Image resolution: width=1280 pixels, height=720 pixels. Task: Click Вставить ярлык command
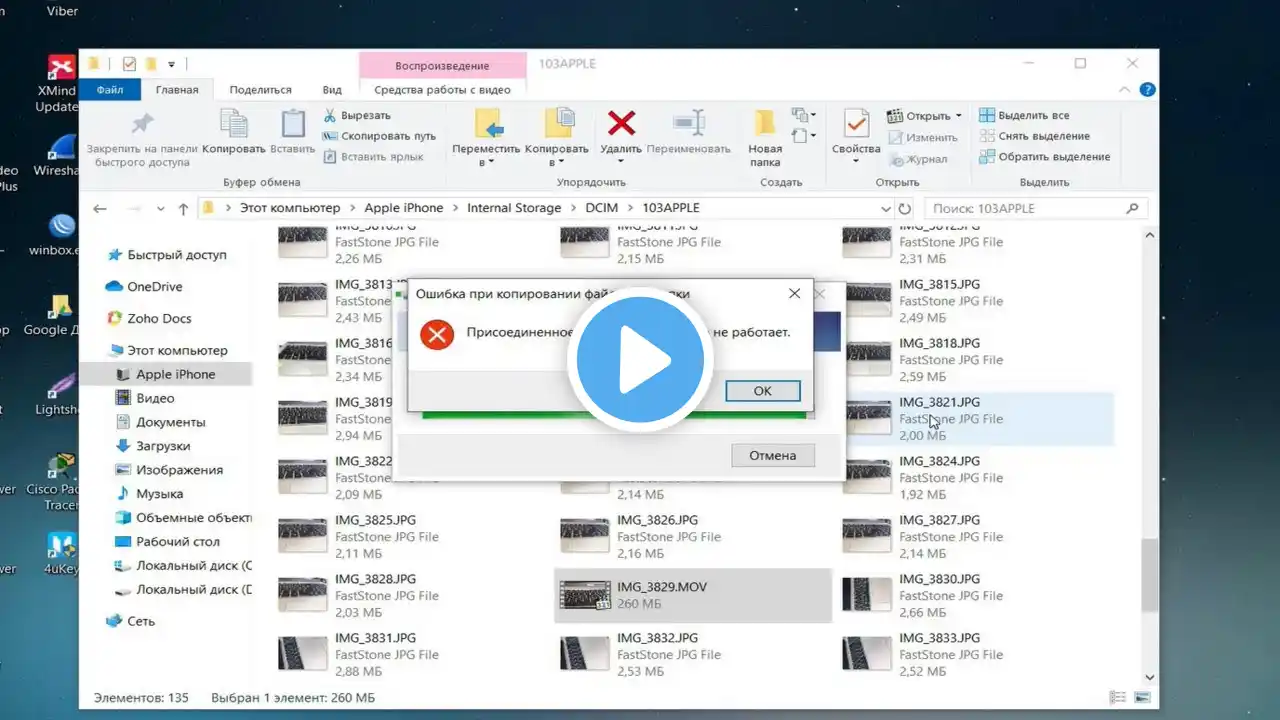[373, 156]
